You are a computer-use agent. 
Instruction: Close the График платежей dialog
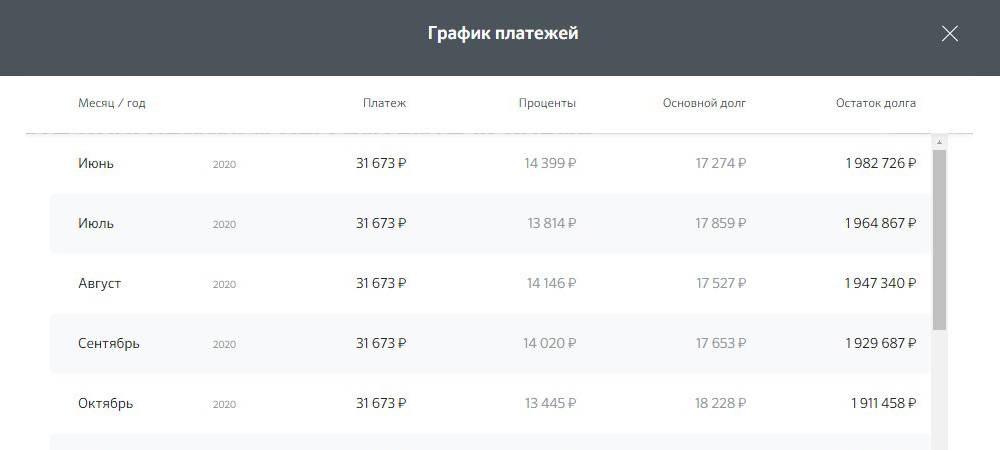click(x=949, y=33)
